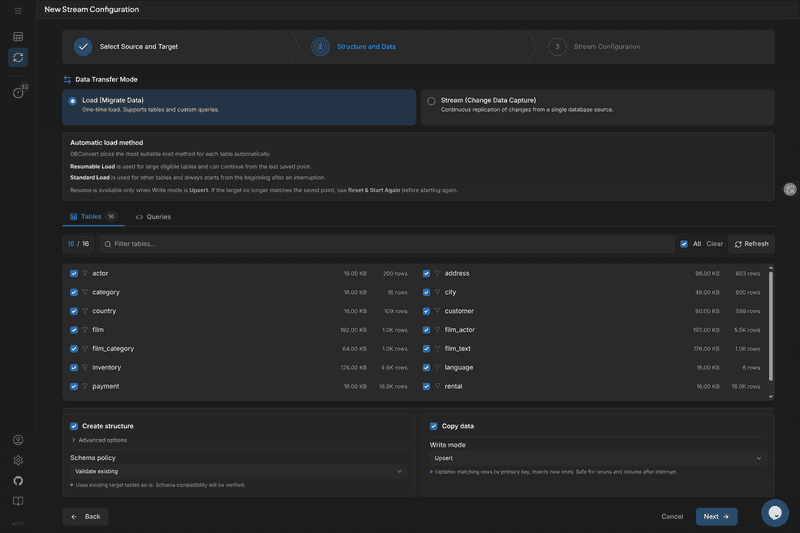The width and height of the screenshot is (800, 533).
Task: Click the table list vertical scrollbar
Action: coord(770,326)
